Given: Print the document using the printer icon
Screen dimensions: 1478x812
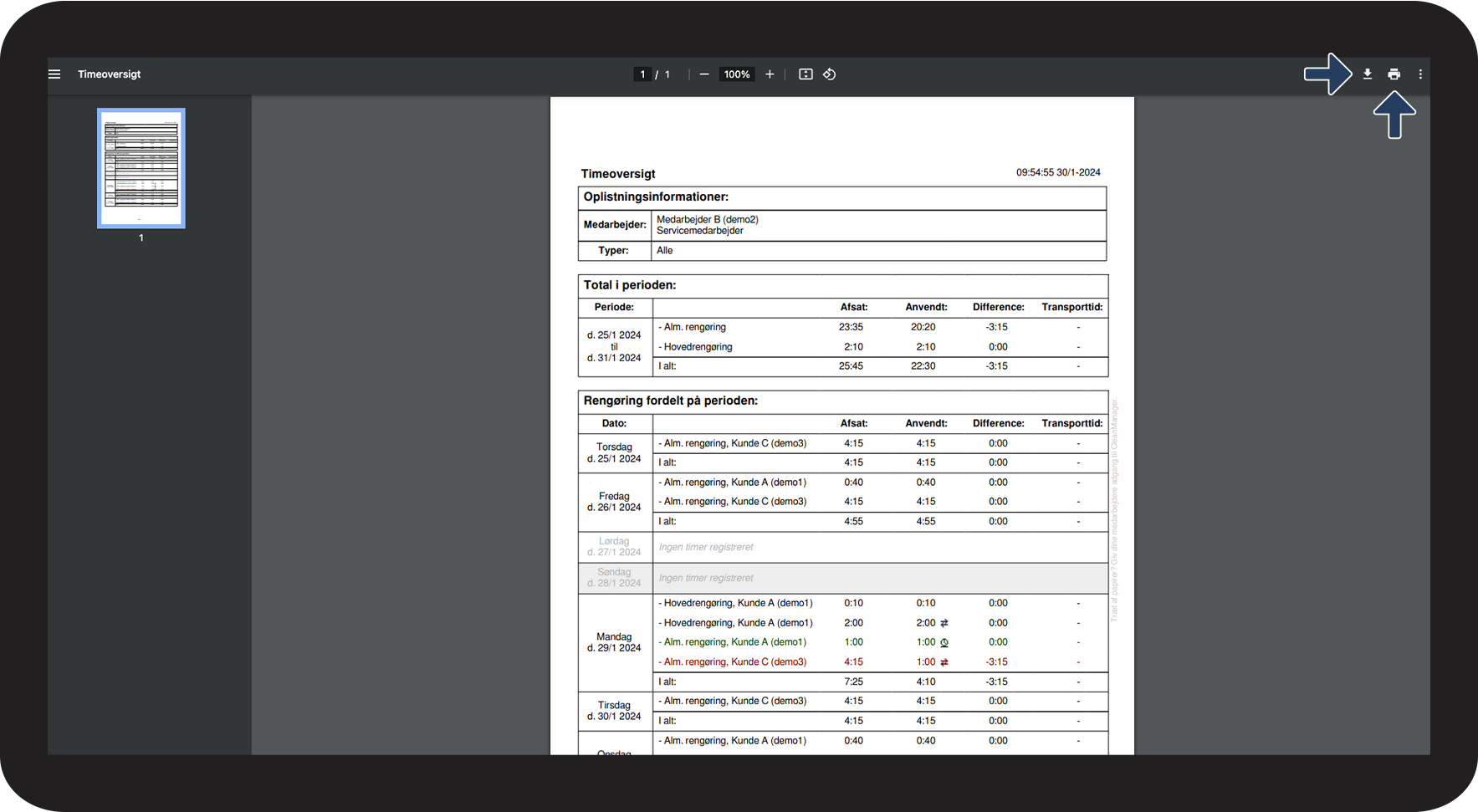Looking at the screenshot, I should pos(1394,74).
